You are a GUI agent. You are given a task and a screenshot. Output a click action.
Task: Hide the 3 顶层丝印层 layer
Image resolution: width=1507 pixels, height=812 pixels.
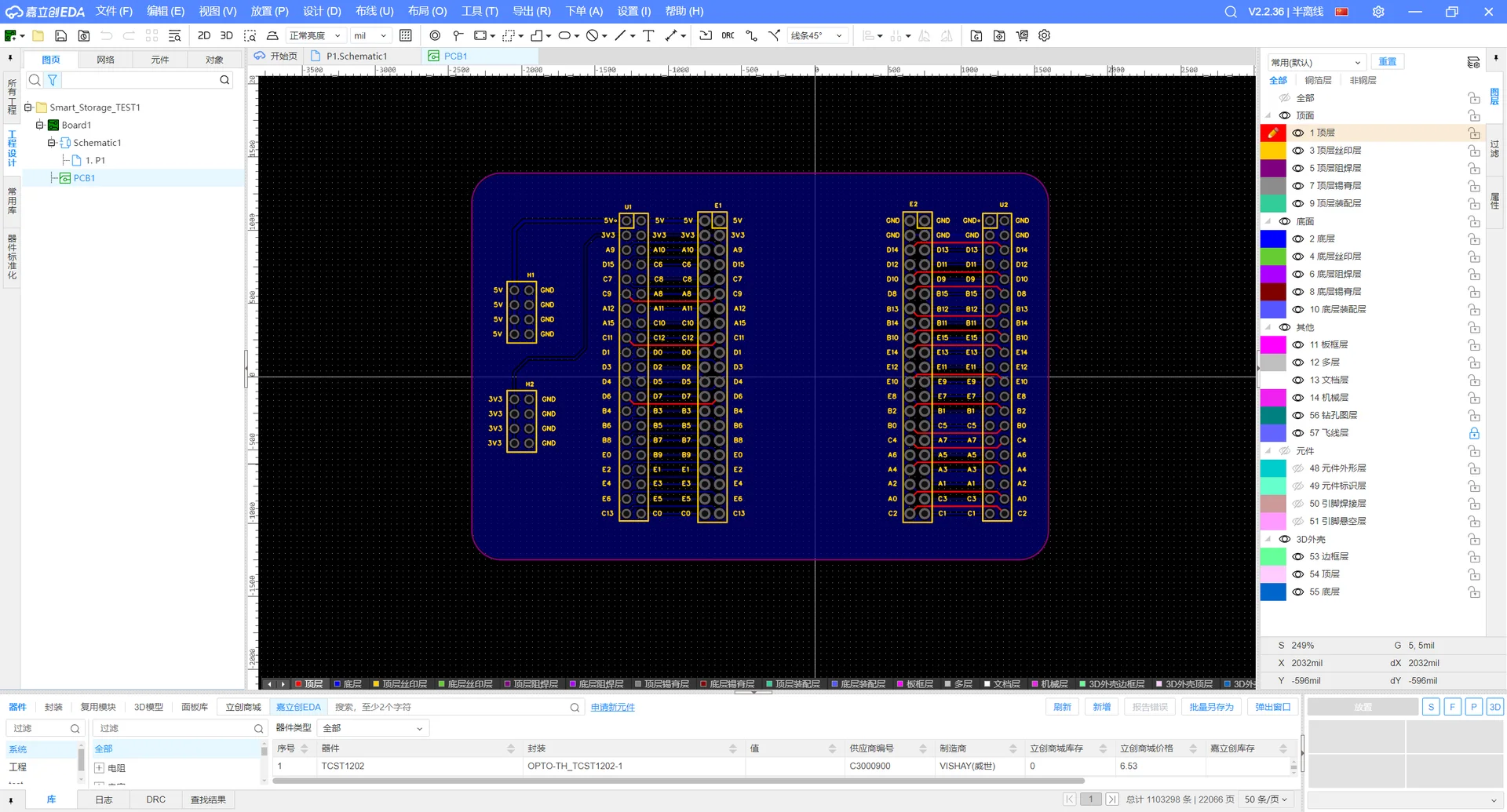pos(1297,151)
